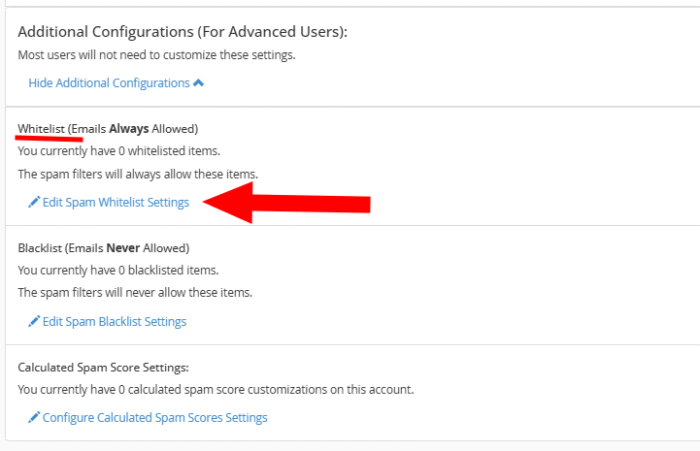
Task: Click the Blacklist (Emails Never Allowed) heading
Action: [x=104, y=248]
